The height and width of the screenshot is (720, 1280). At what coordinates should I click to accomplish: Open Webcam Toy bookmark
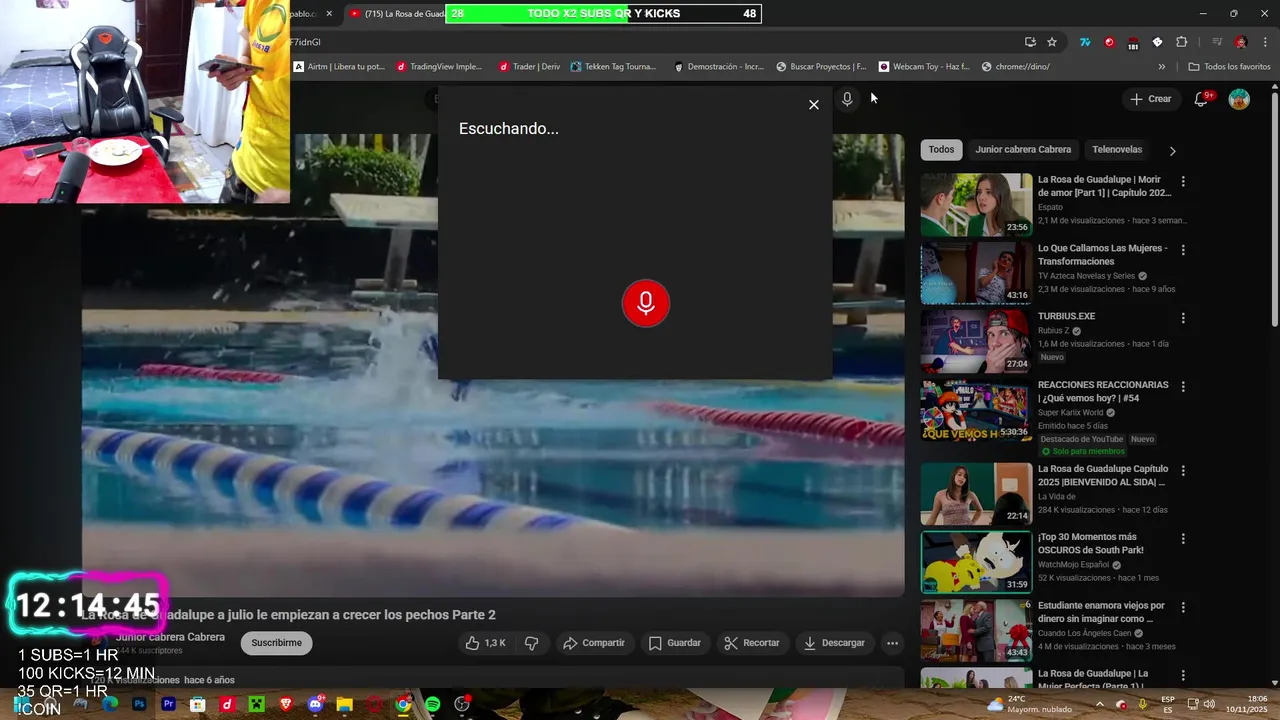pos(925,67)
